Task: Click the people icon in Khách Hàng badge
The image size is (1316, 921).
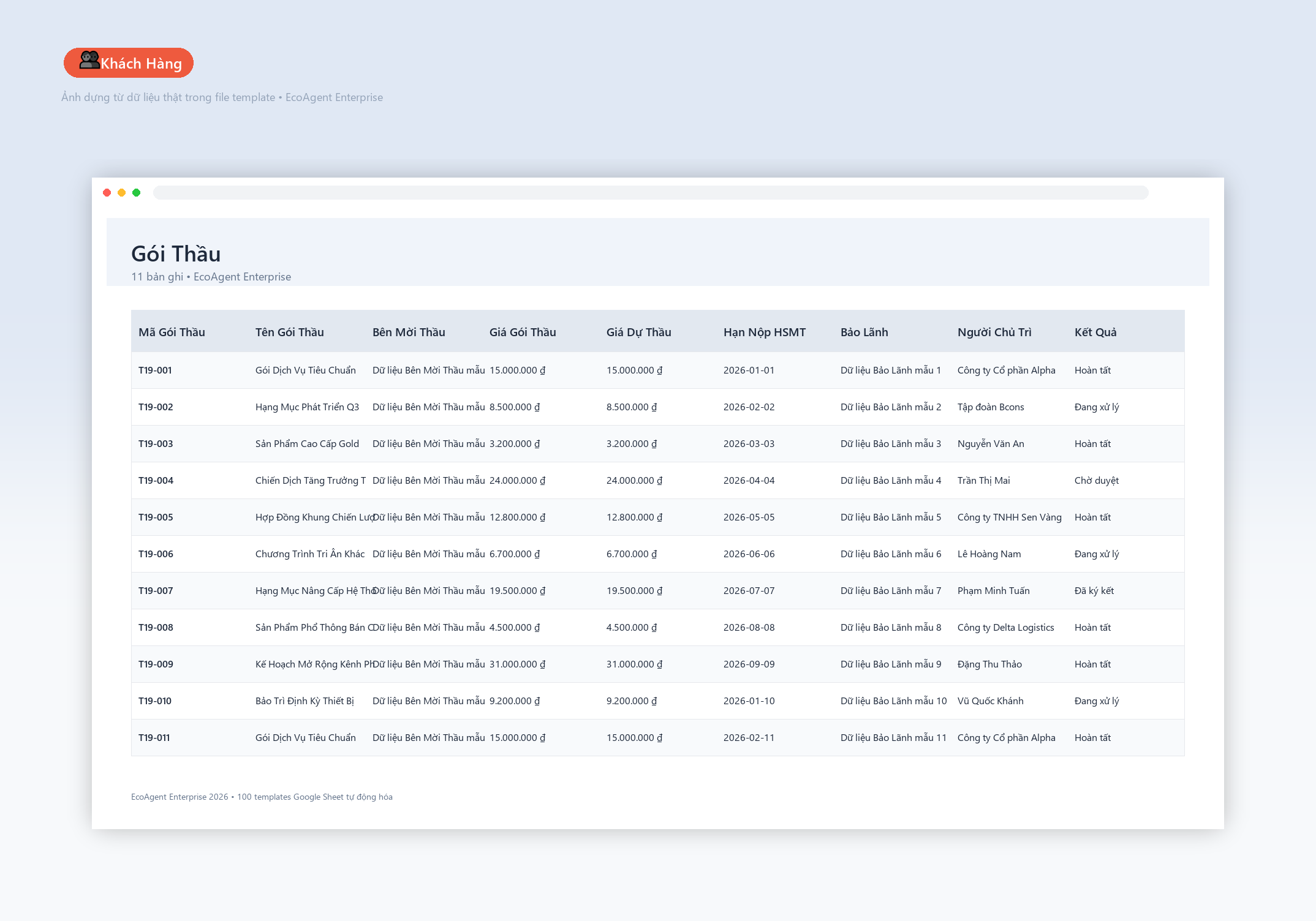Action: click(89, 60)
